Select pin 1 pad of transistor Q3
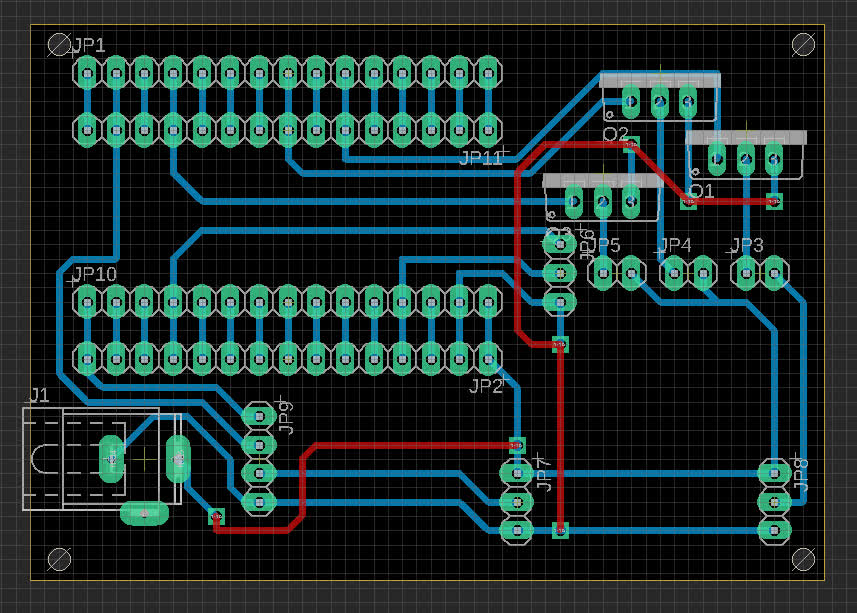This screenshot has height=613, width=857. point(573,202)
